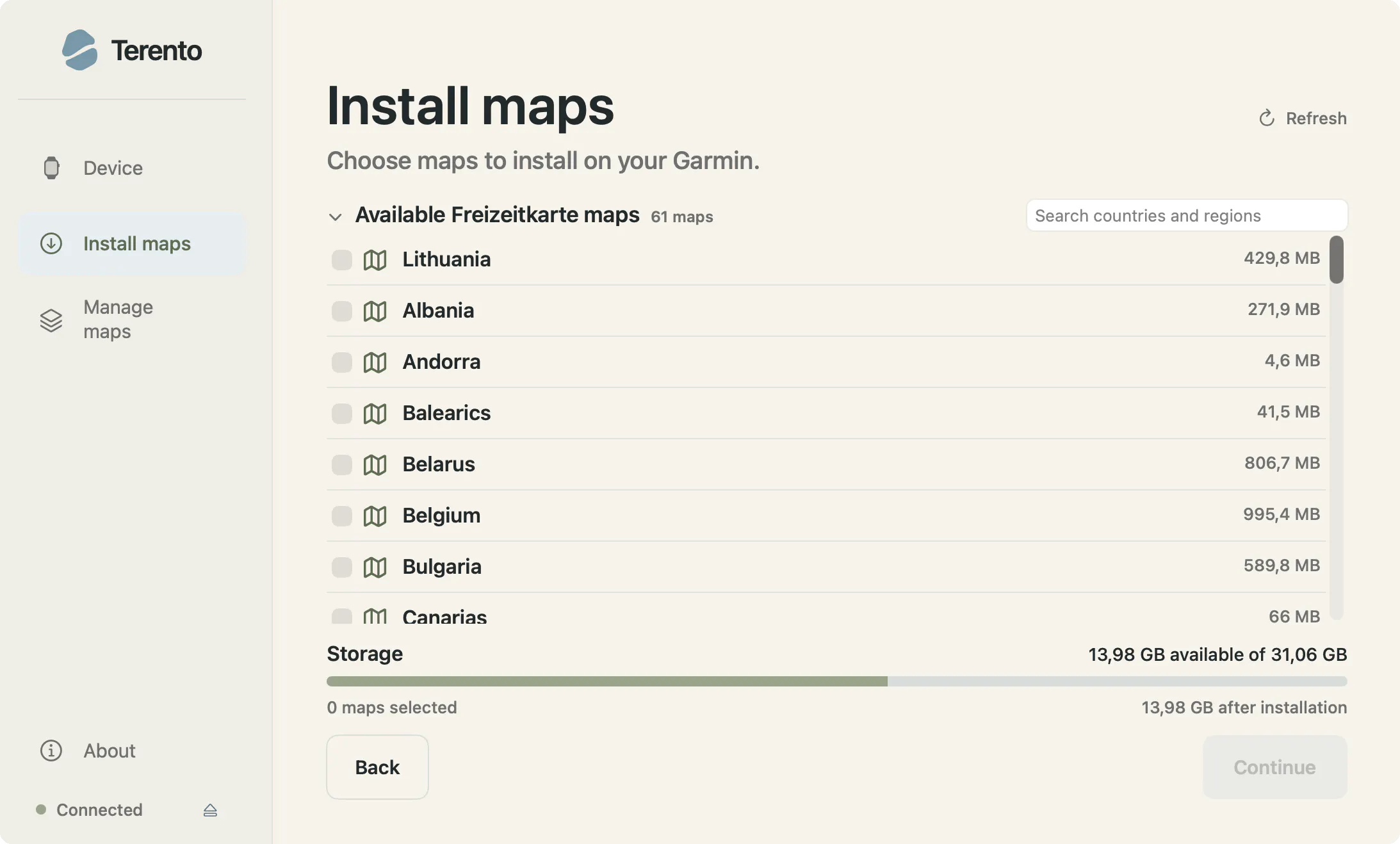The width and height of the screenshot is (1400, 844).
Task: Click the 4,6 MB size value
Action: point(1292,361)
